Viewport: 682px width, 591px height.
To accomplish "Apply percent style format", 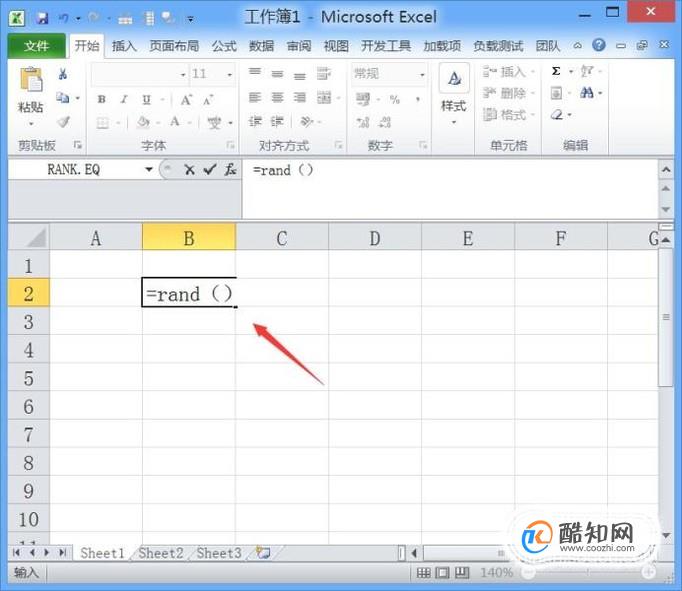I will pos(395,100).
